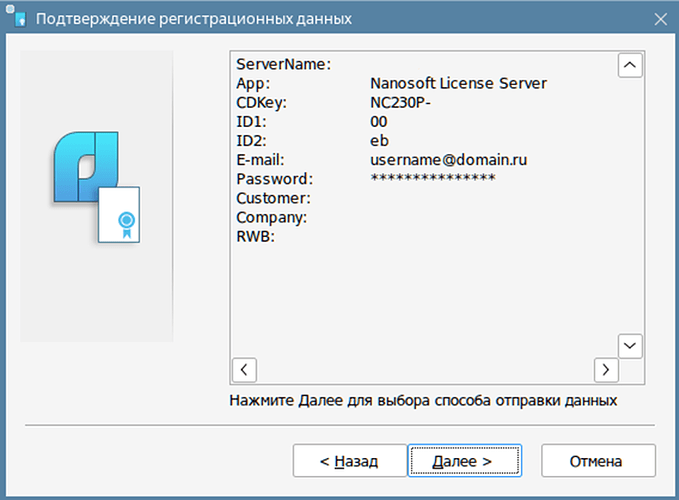Click the CDKey value NC230P-

point(400,103)
